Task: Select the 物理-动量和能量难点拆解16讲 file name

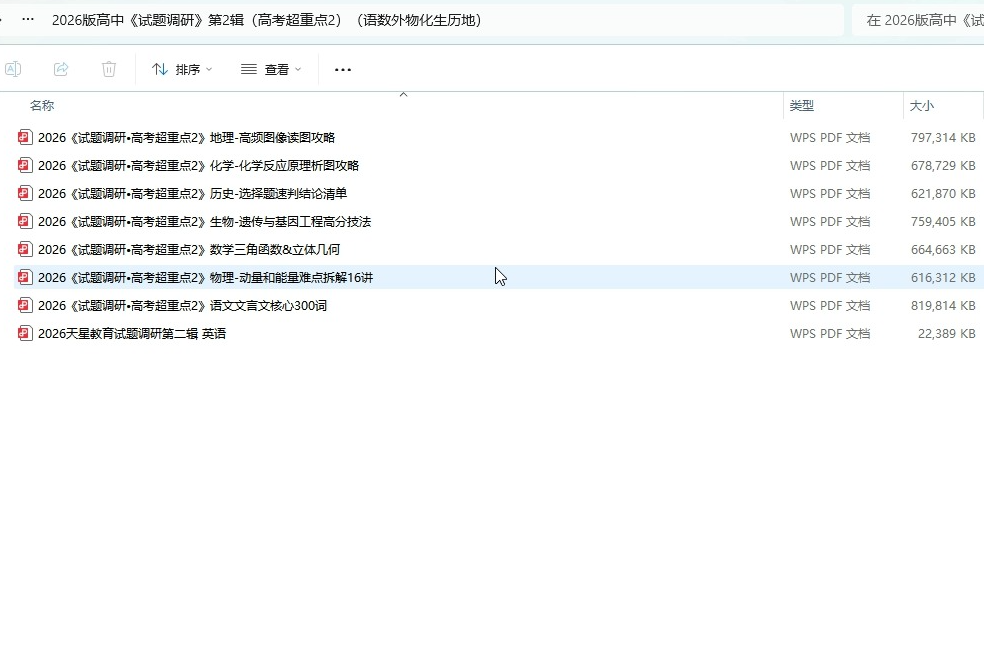Action: pyautogui.click(x=205, y=278)
